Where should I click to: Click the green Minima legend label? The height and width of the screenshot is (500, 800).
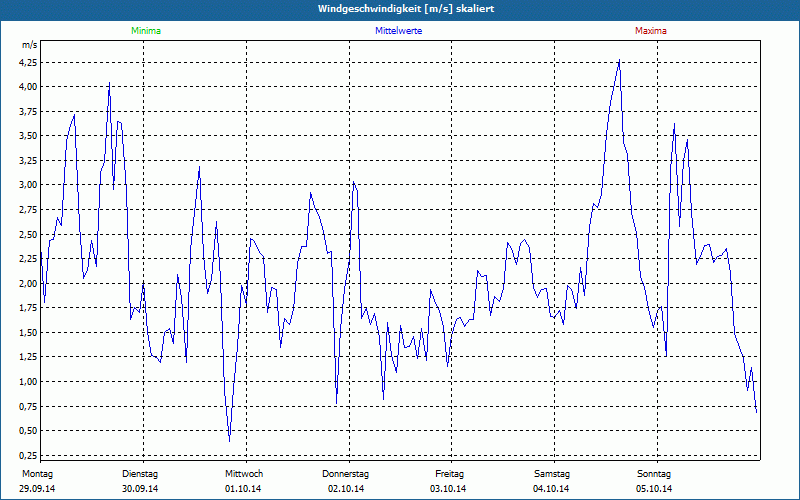[146, 31]
